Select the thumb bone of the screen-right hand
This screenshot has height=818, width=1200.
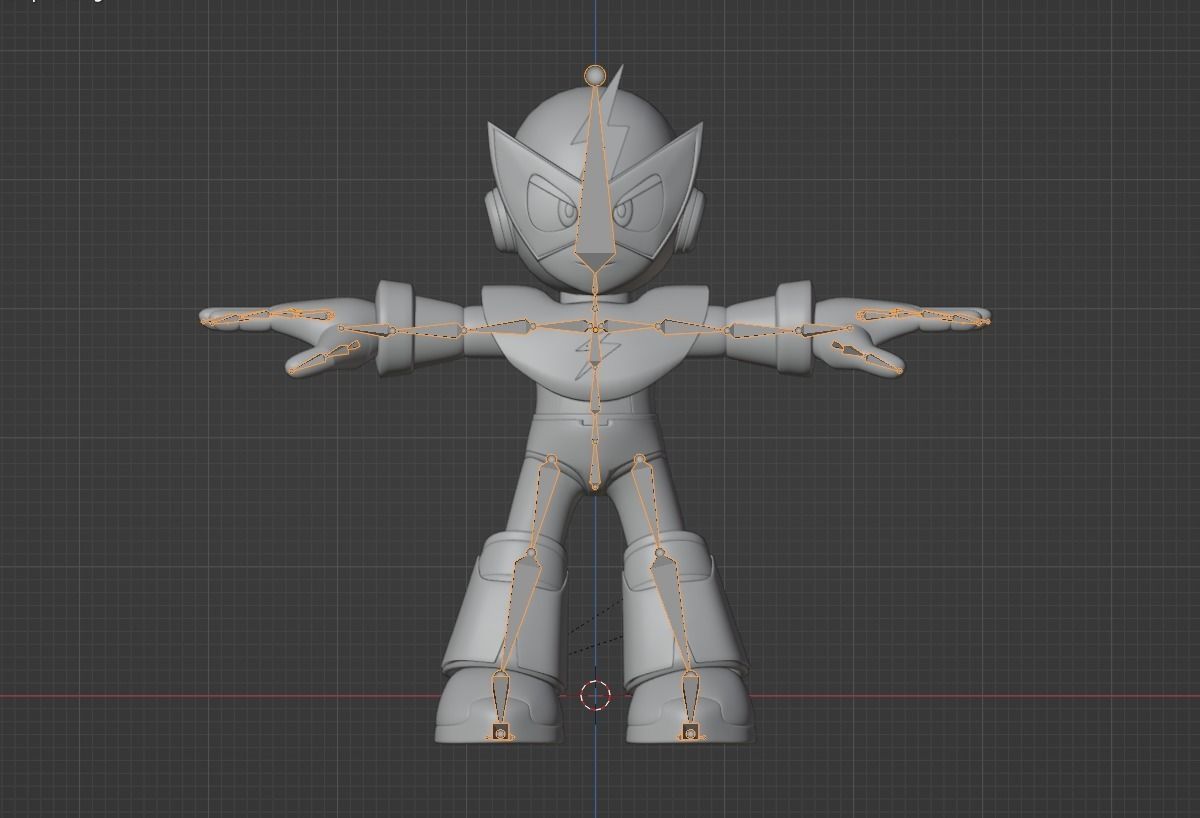pos(866,357)
